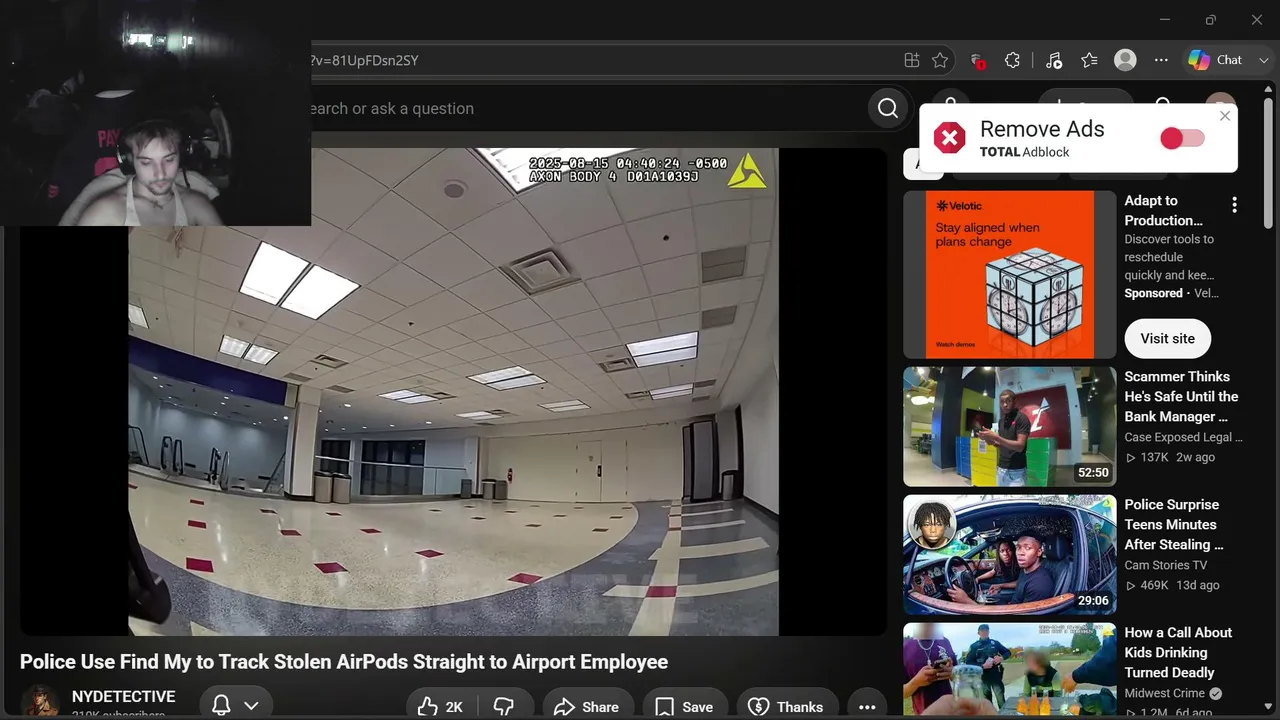Open the notification bell dropdown for NYDETECTIVE

tap(236, 705)
